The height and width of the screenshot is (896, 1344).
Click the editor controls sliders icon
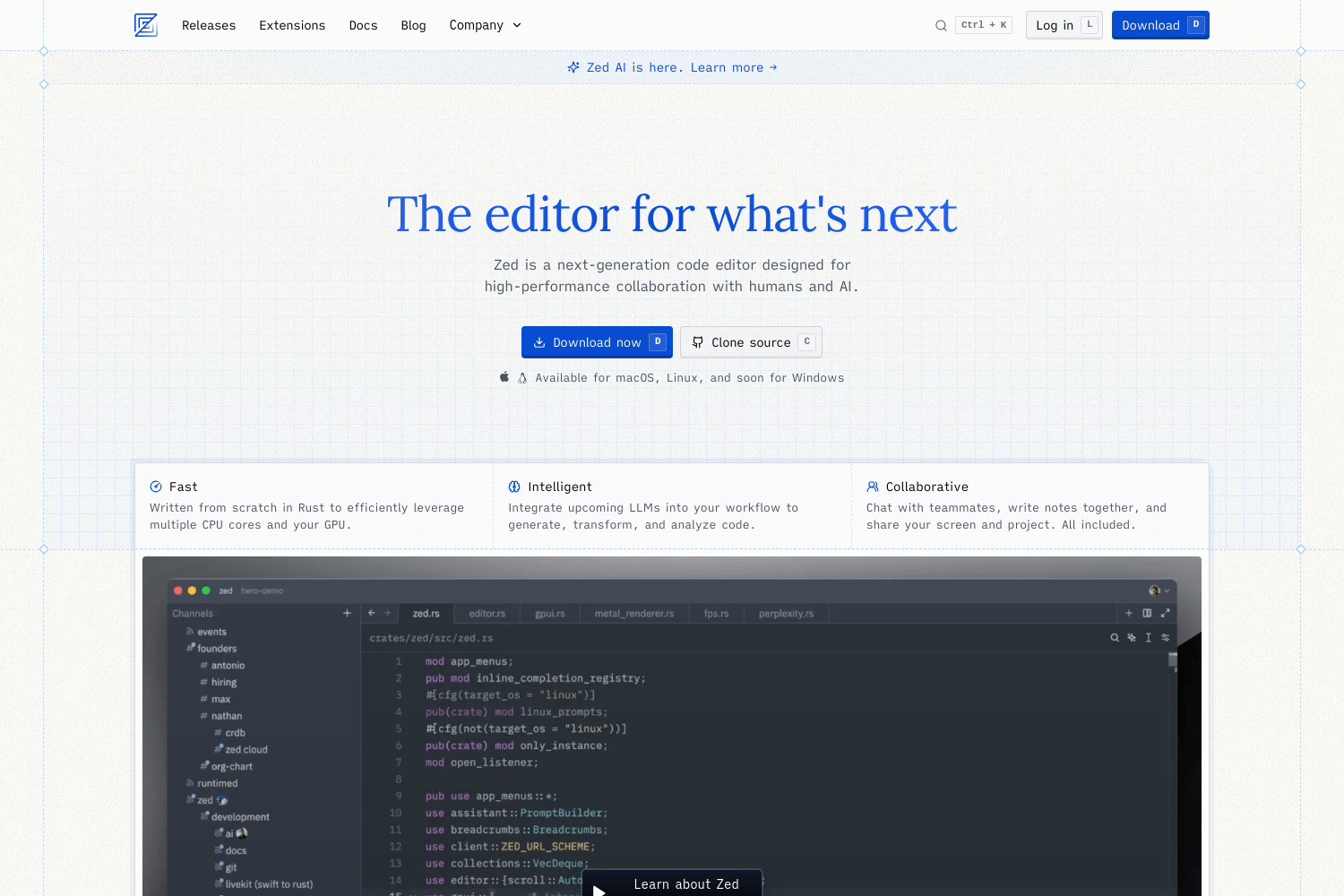coord(1166,638)
